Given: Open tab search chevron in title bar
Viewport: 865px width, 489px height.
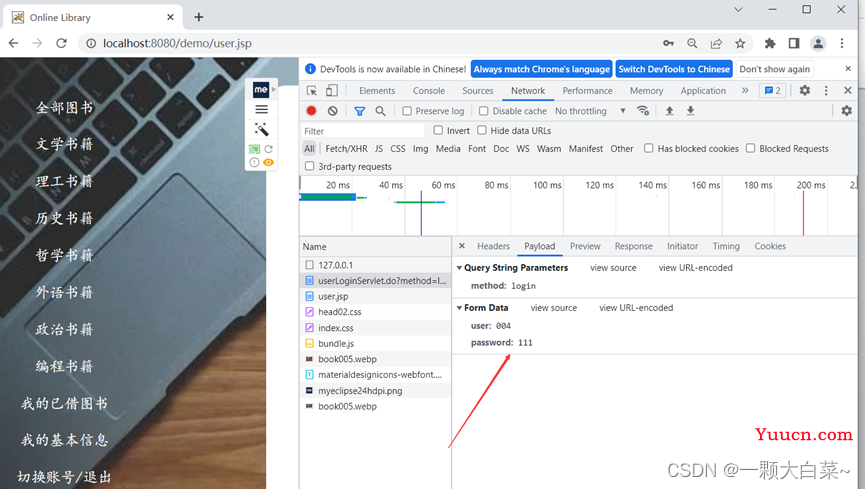Looking at the screenshot, I should pyautogui.click(x=738, y=9).
